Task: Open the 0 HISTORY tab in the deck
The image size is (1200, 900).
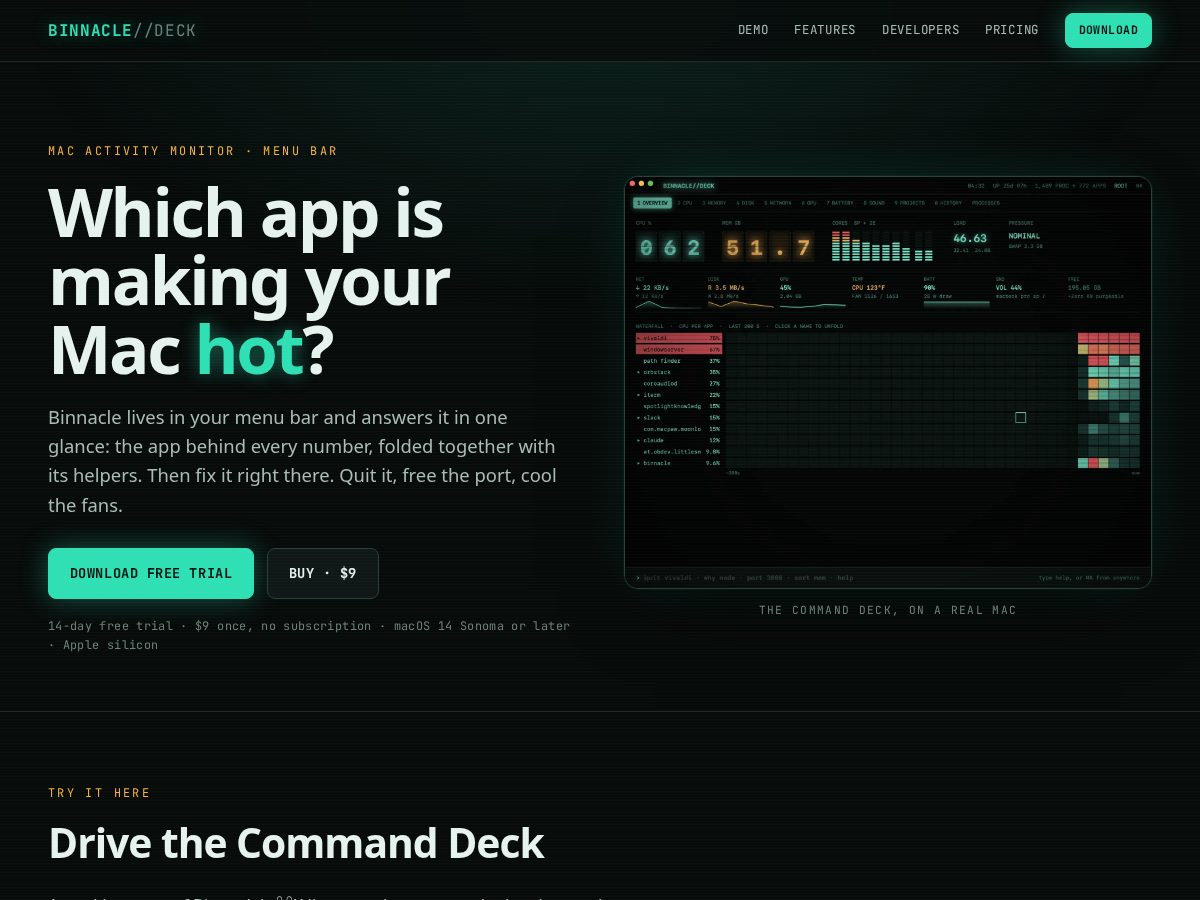Action: click(948, 203)
